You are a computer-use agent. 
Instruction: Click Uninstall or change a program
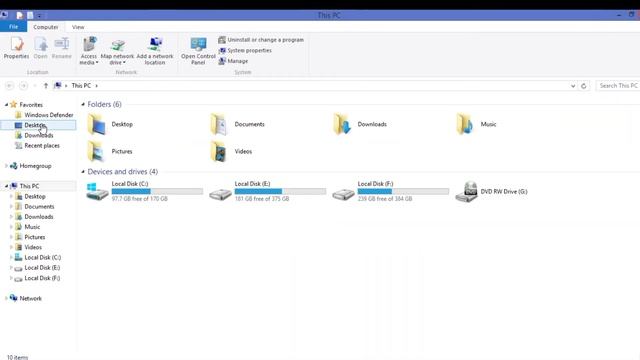pyautogui.click(x=261, y=40)
